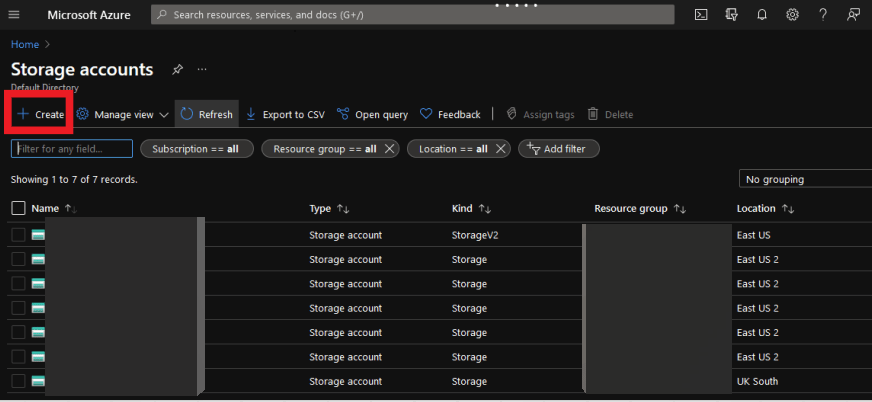Click Open query
Screen dimensions: 872x402
[372, 115]
